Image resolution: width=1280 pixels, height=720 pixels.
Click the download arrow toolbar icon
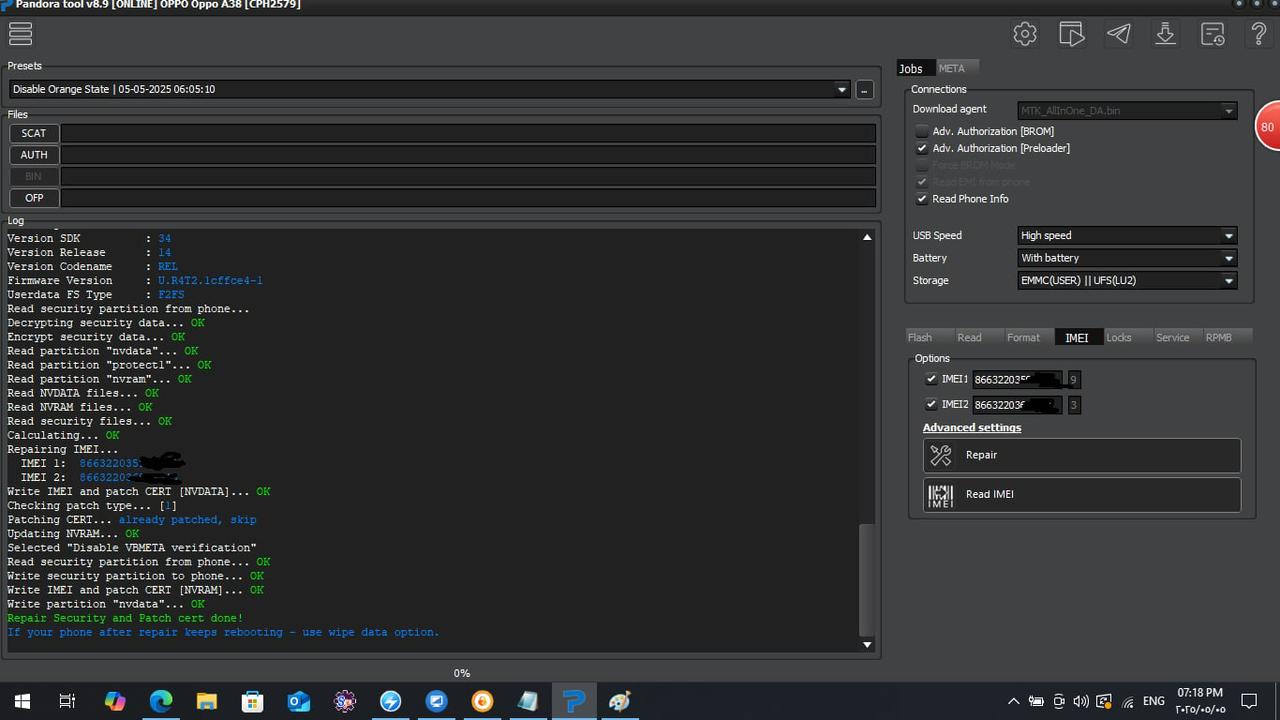(1166, 34)
